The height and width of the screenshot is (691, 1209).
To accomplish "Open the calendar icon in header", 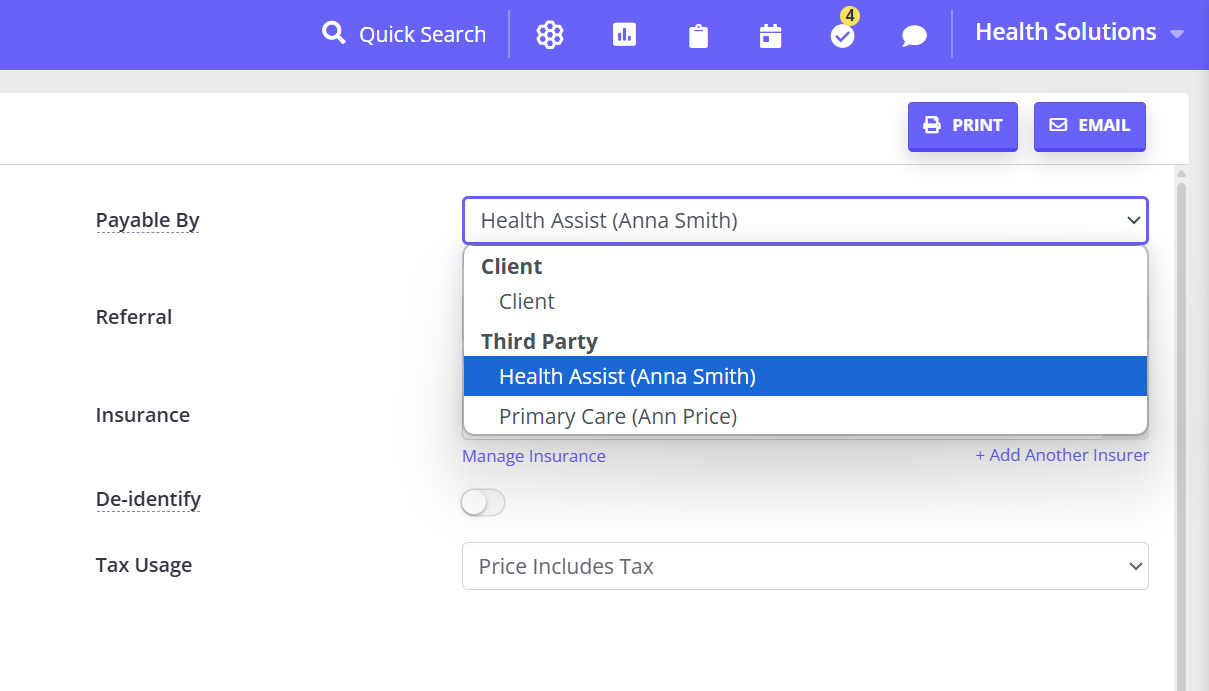I will tap(770, 36).
